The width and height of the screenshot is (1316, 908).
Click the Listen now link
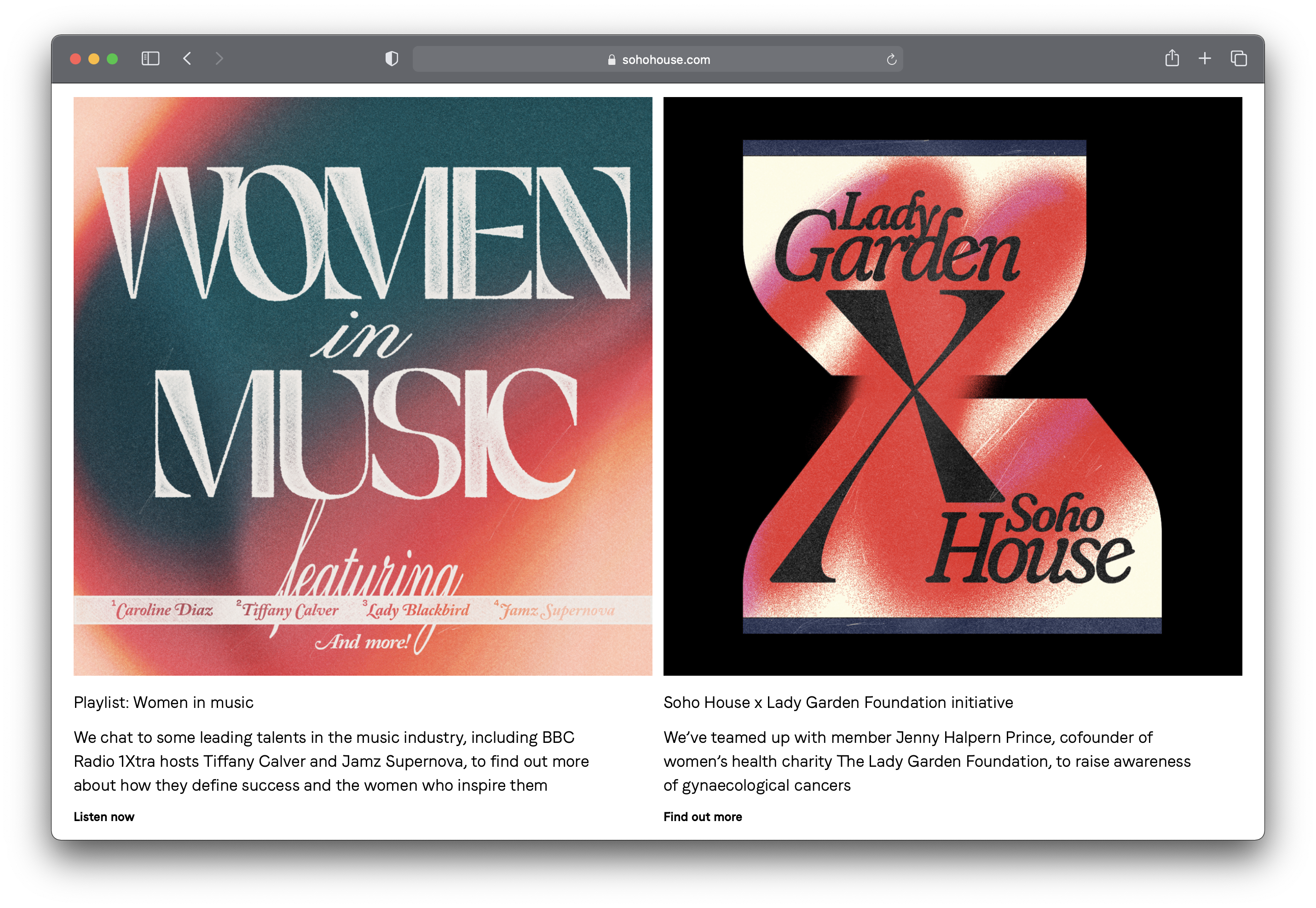[x=104, y=816]
